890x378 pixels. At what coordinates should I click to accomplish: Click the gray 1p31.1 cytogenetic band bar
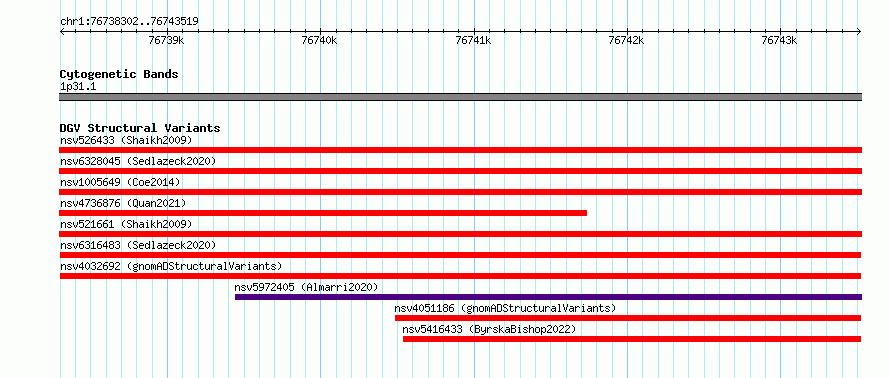pos(460,97)
